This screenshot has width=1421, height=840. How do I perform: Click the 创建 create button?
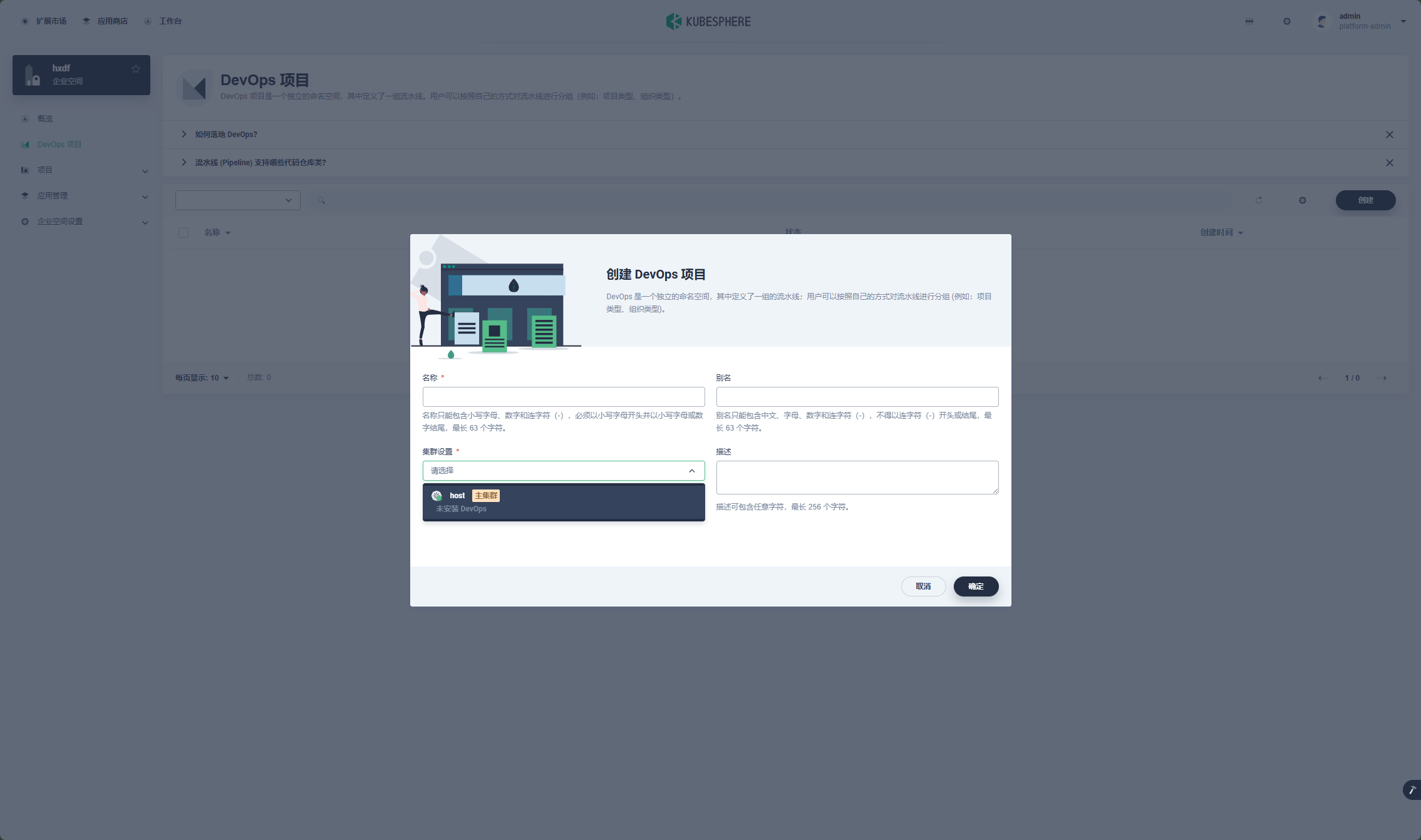pyautogui.click(x=1366, y=200)
